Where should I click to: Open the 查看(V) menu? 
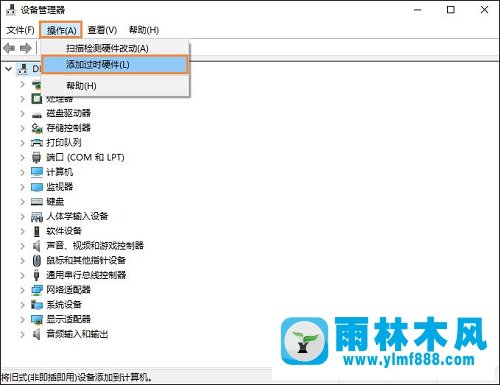[x=102, y=30]
